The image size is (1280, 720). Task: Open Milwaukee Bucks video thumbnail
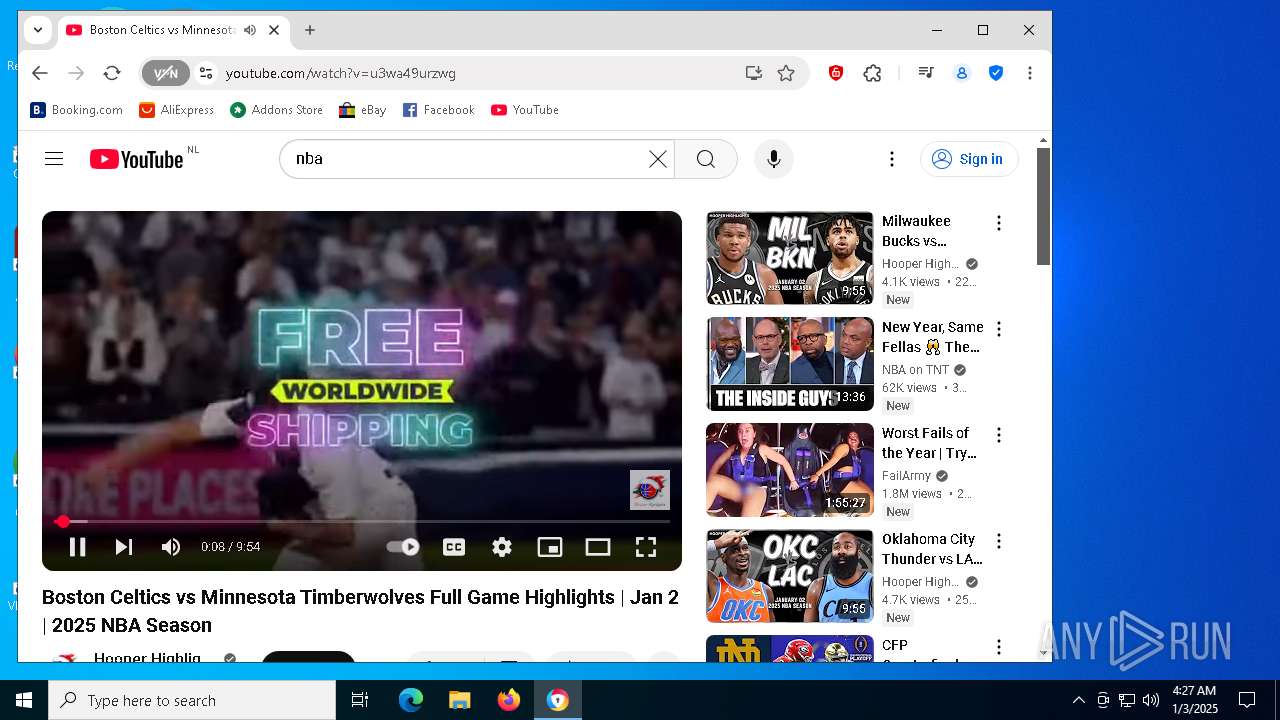[790, 258]
